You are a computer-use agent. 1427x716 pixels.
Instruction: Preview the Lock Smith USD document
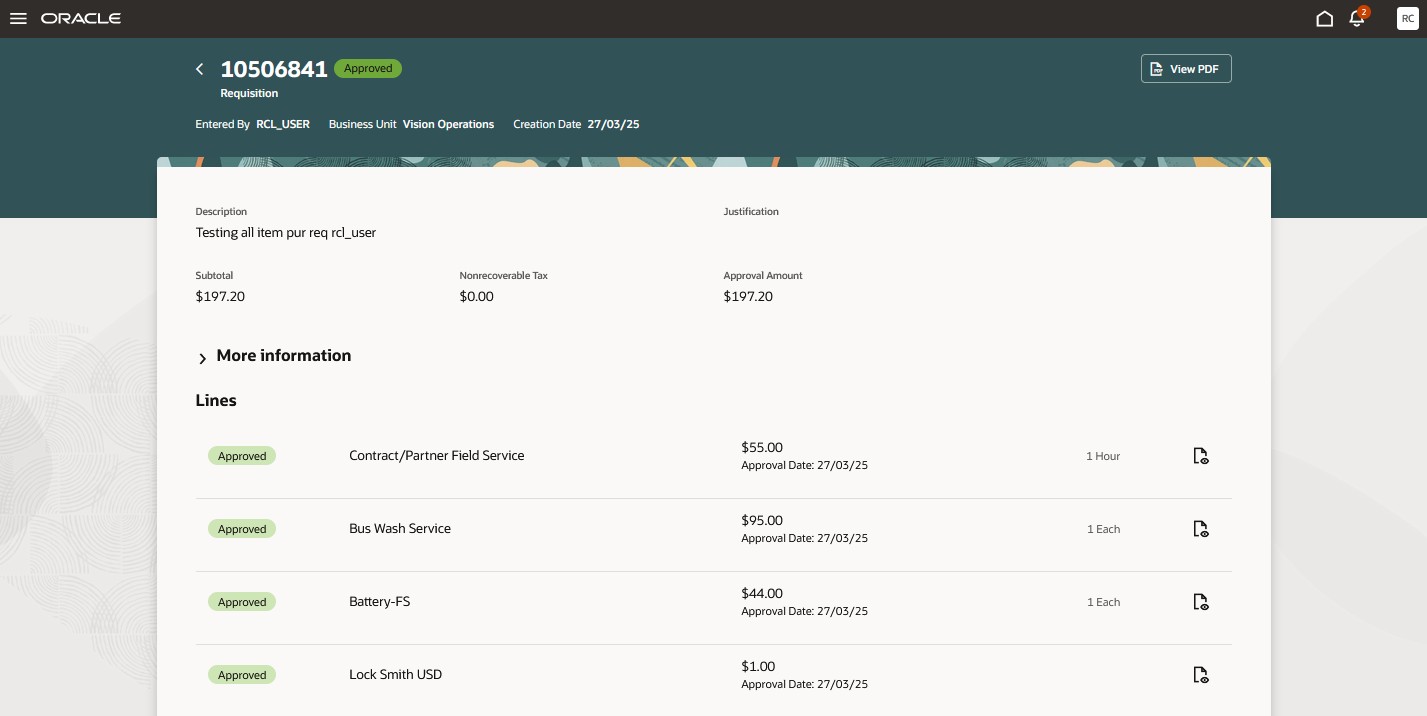click(x=1200, y=675)
